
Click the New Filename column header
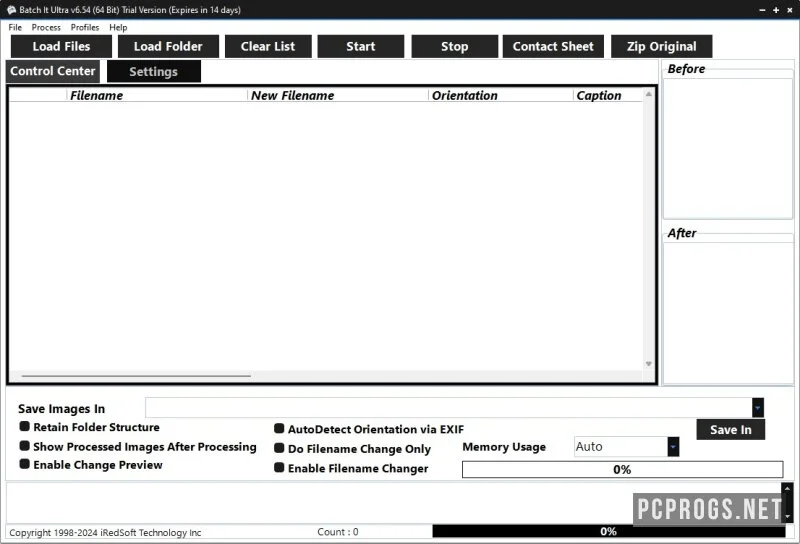click(338, 95)
